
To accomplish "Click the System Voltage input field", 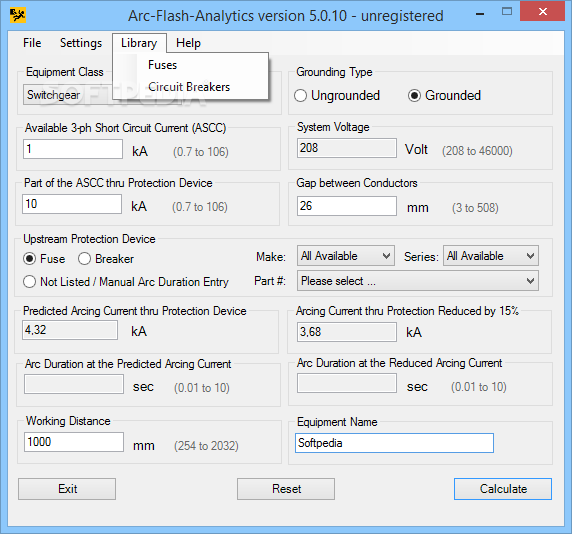I will [347, 148].
